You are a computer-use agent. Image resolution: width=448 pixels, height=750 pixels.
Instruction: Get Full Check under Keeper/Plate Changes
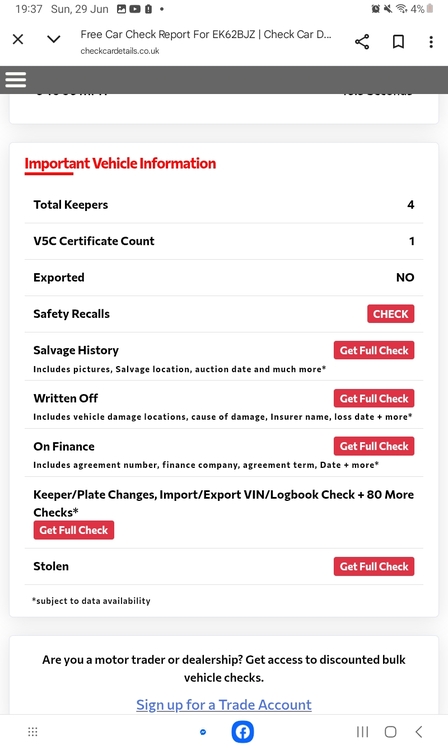74,530
